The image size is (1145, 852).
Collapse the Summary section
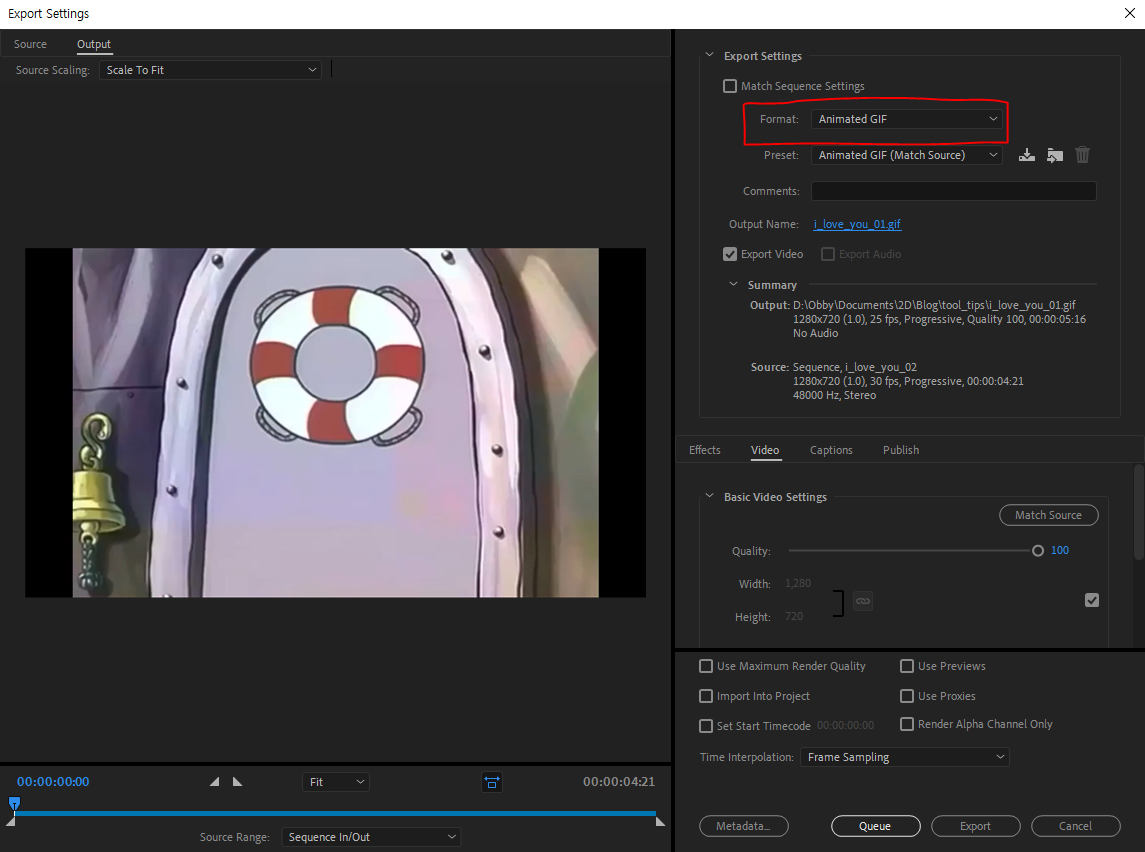733,284
